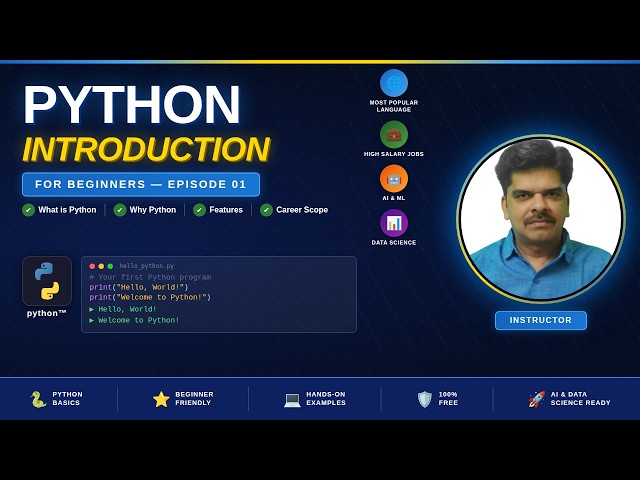Click the 'HANDS-ON EXAMPLES' footer text
The height and width of the screenshot is (480, 640).
click(x=326, y=399)
